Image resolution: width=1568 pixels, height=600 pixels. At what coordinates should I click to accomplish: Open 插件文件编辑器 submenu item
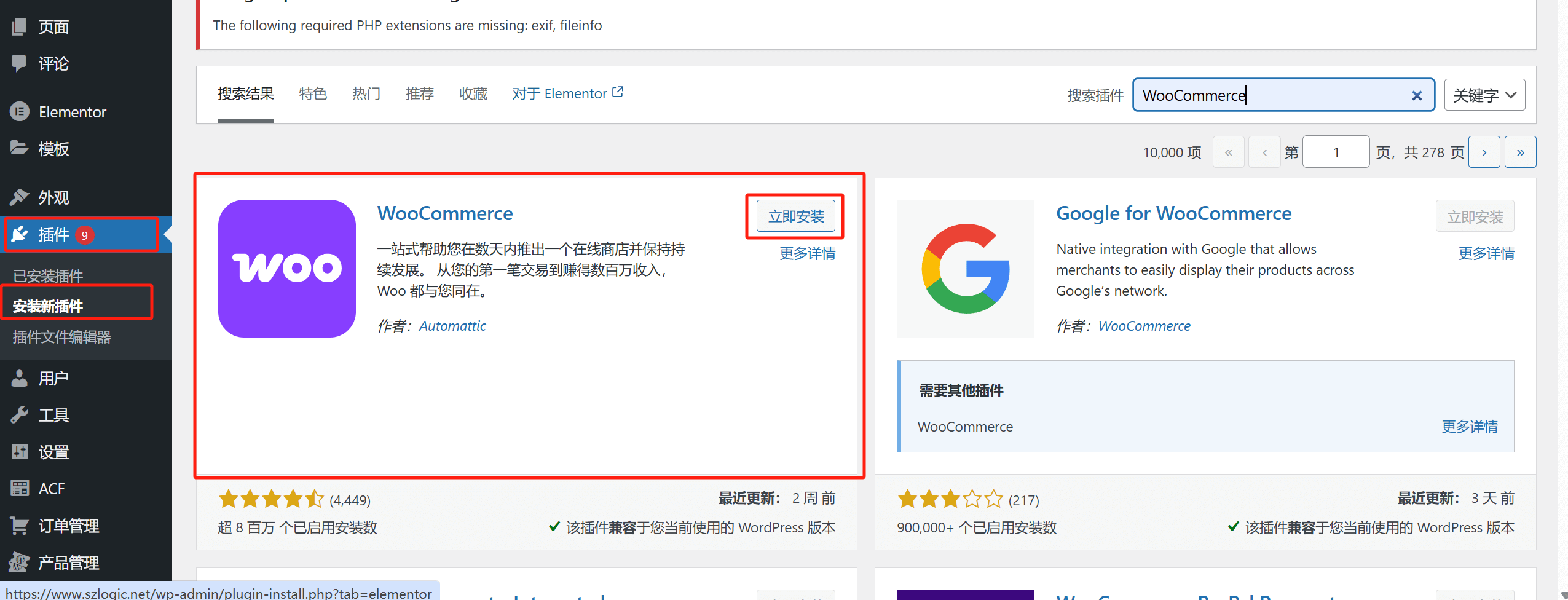click(61, 337)
